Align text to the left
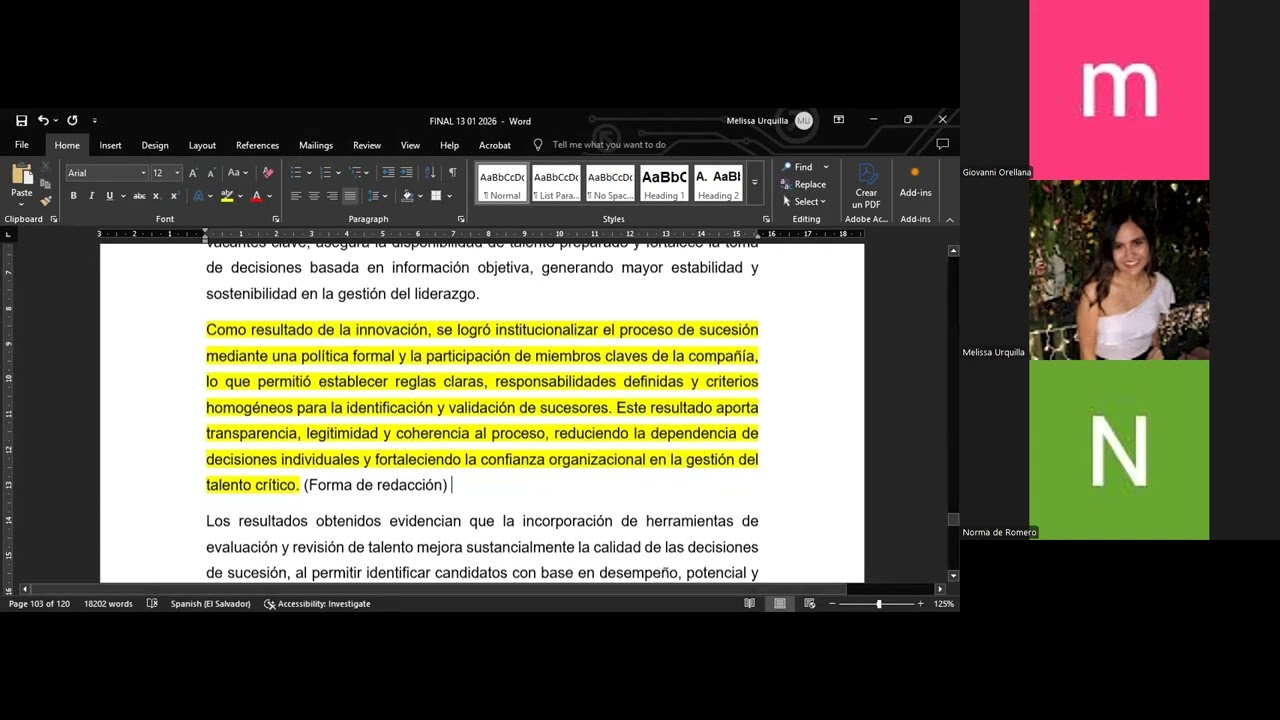 [296, 196]
